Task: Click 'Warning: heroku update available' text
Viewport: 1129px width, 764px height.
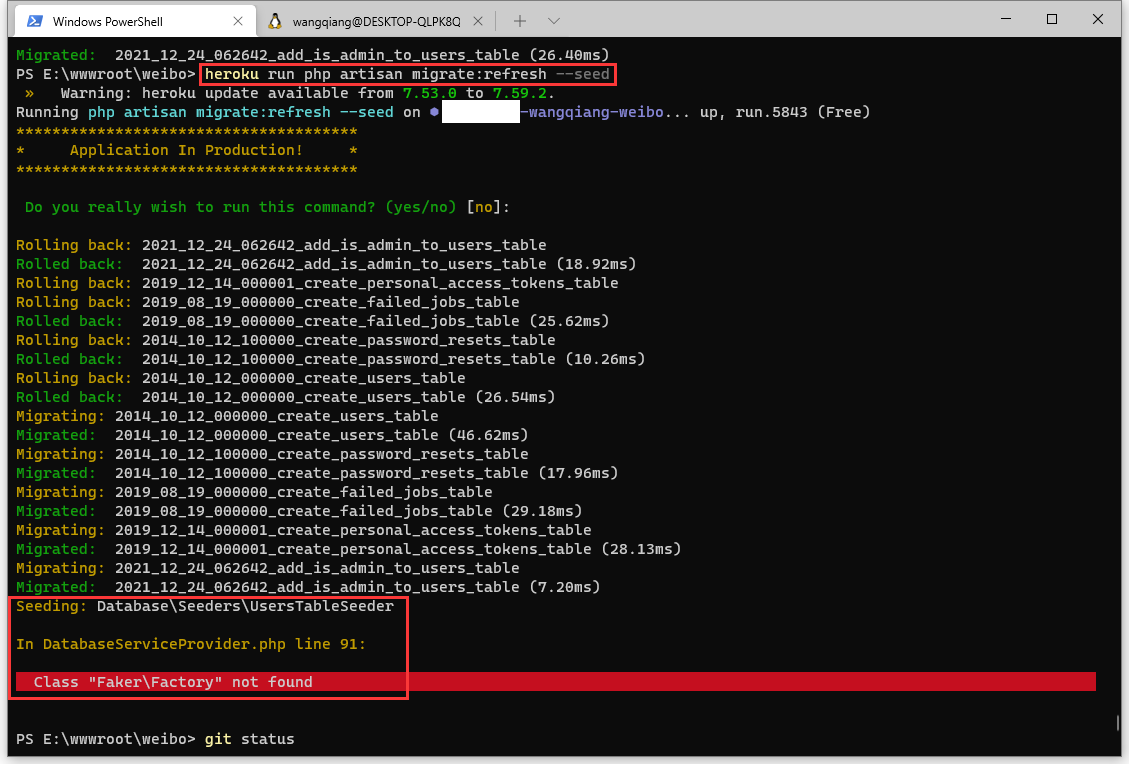Action: pos(307,94)
